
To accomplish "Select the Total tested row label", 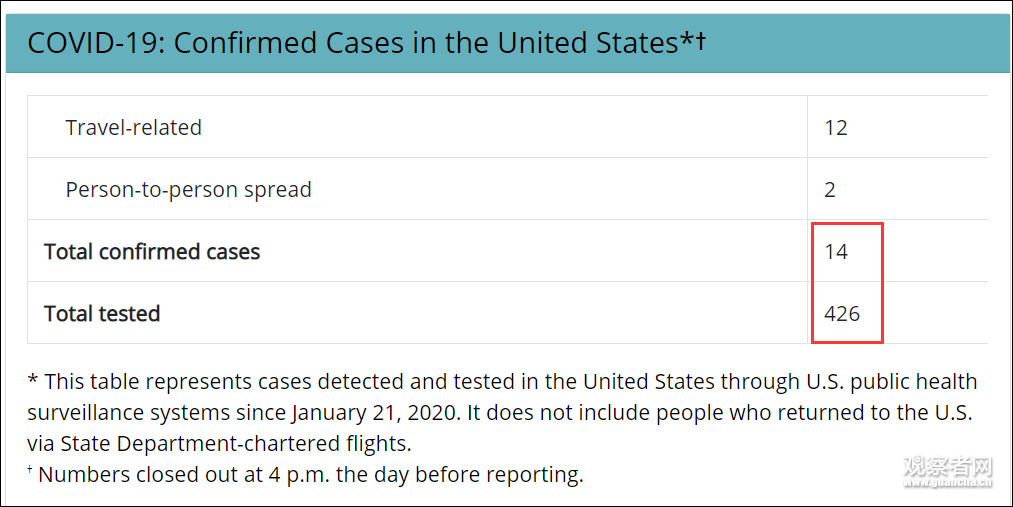I will (102, 314).
